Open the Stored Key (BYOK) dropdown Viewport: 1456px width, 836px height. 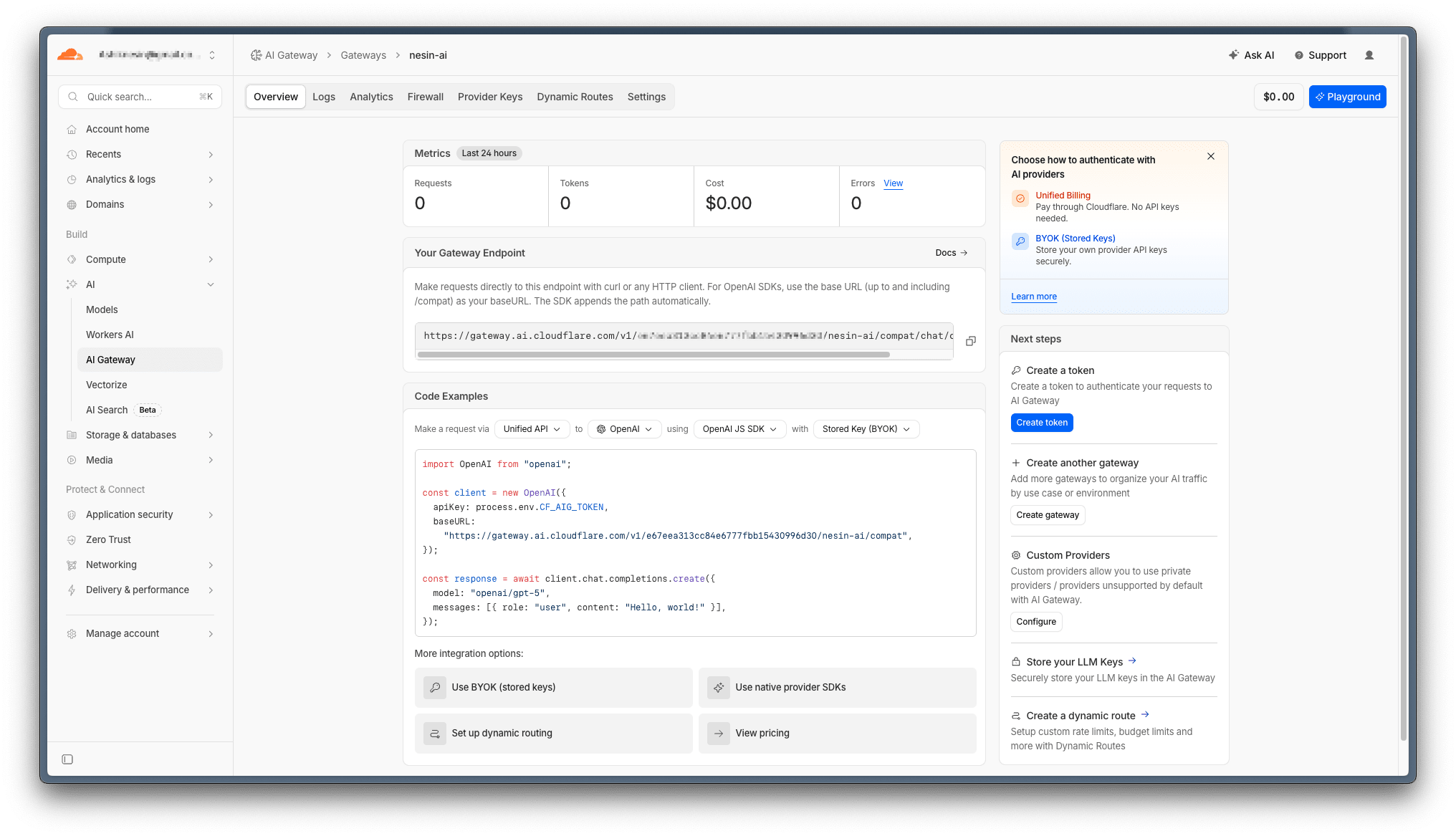pyautogui.click(x=866, y=429)
